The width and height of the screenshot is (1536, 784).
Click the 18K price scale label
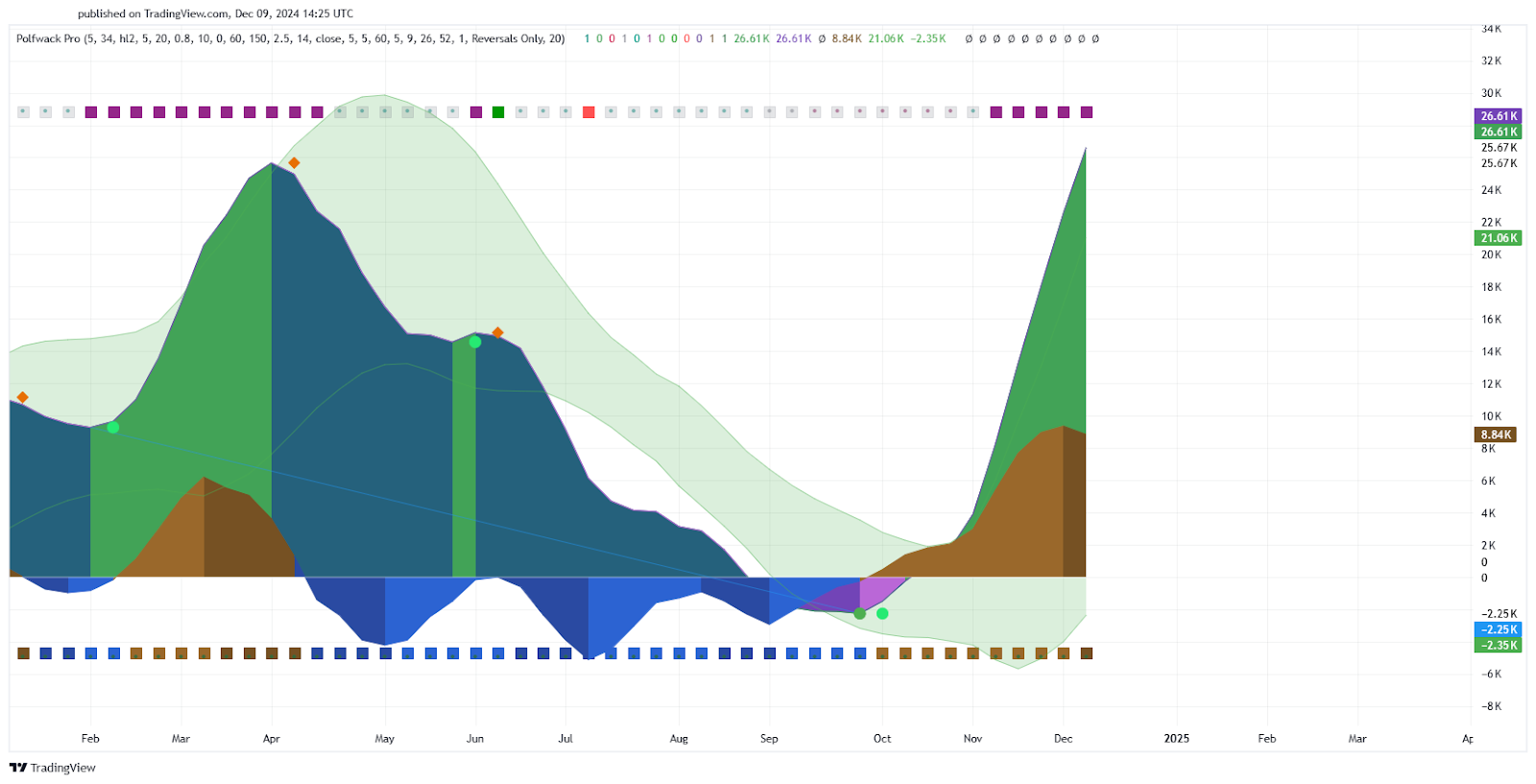pos(1491,287)
